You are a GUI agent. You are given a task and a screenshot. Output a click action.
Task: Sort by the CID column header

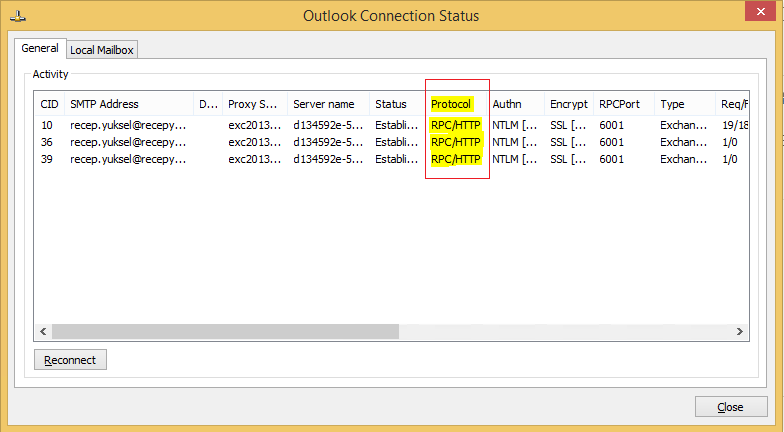50,104
